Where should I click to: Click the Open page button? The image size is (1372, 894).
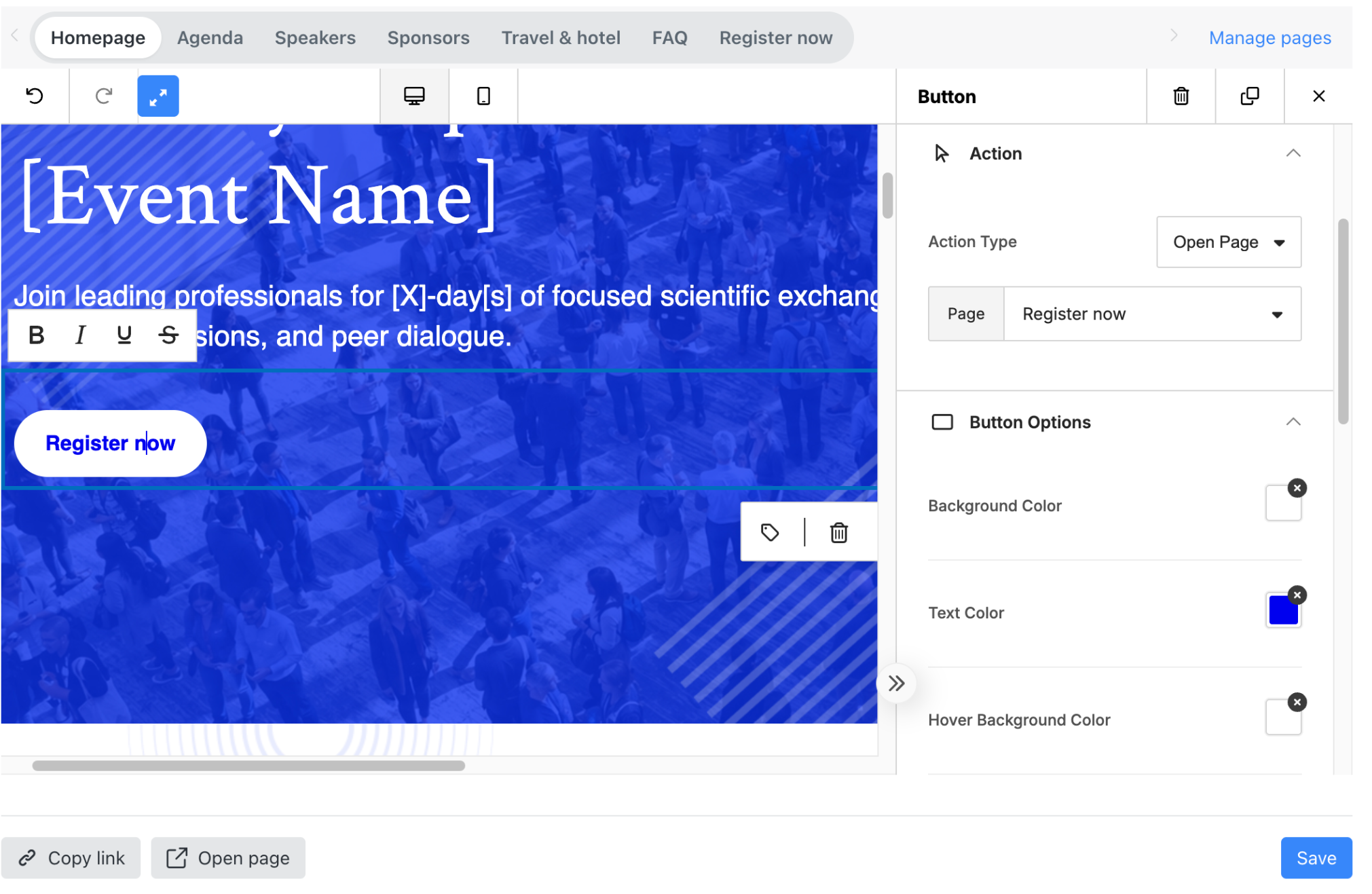click(228, 858)
